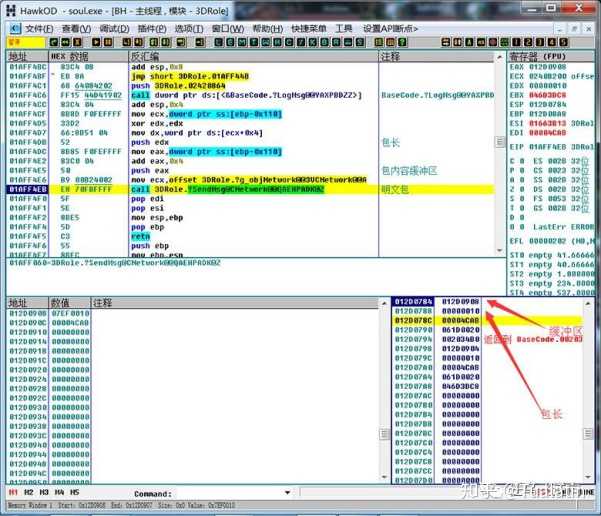Click the help question-mark toolbar icon

402,42
